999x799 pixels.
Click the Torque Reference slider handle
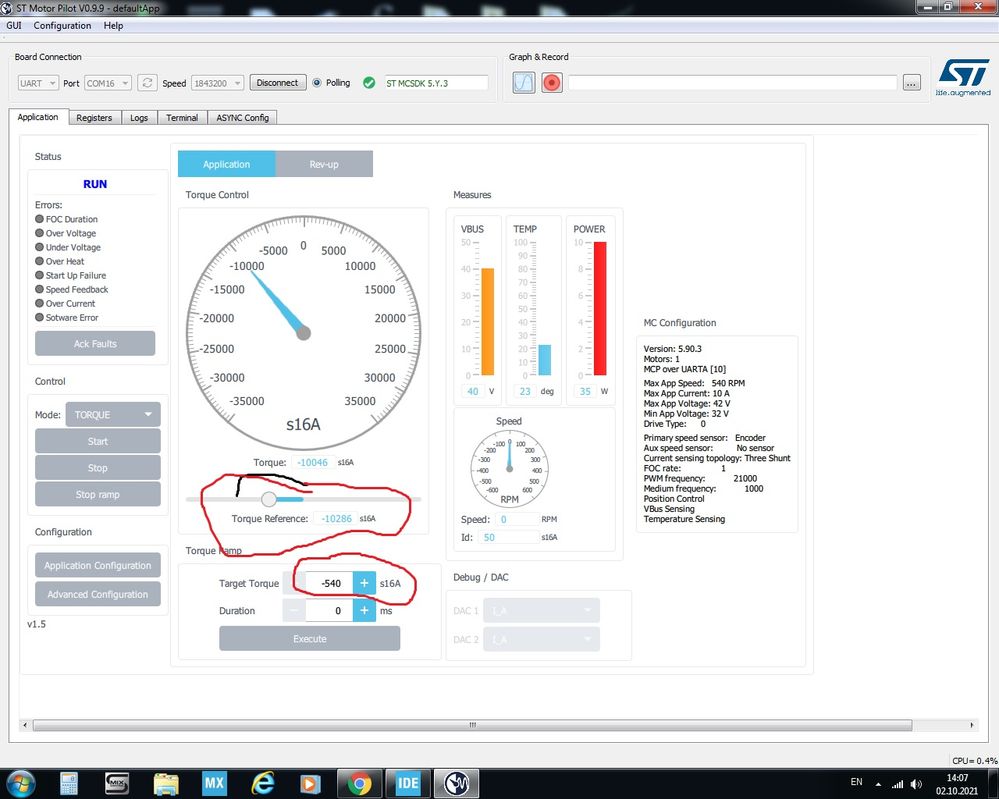point(269,499)
